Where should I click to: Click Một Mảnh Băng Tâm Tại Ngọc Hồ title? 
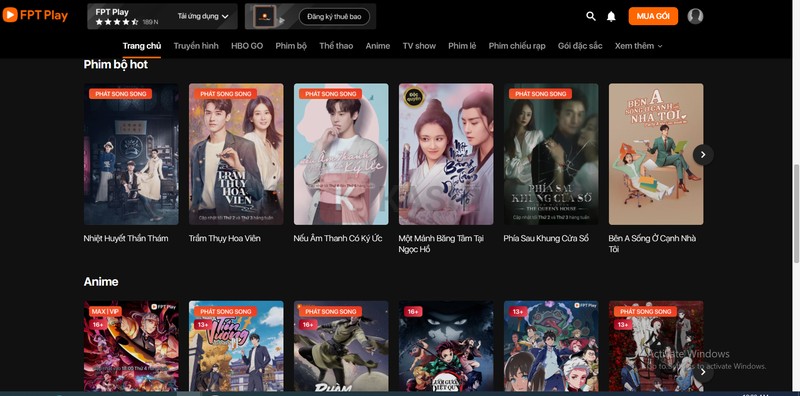441,244
